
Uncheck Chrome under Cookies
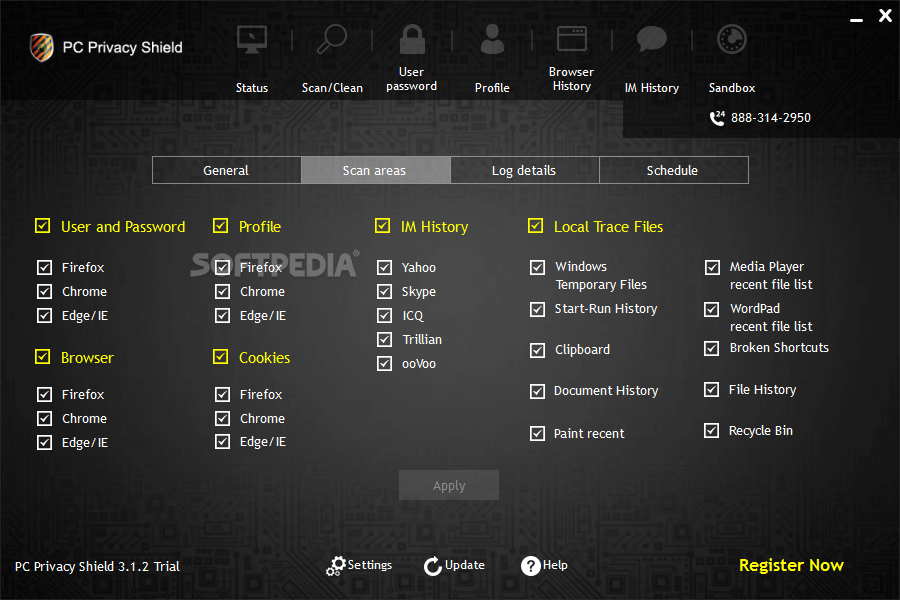click(222, 418)
